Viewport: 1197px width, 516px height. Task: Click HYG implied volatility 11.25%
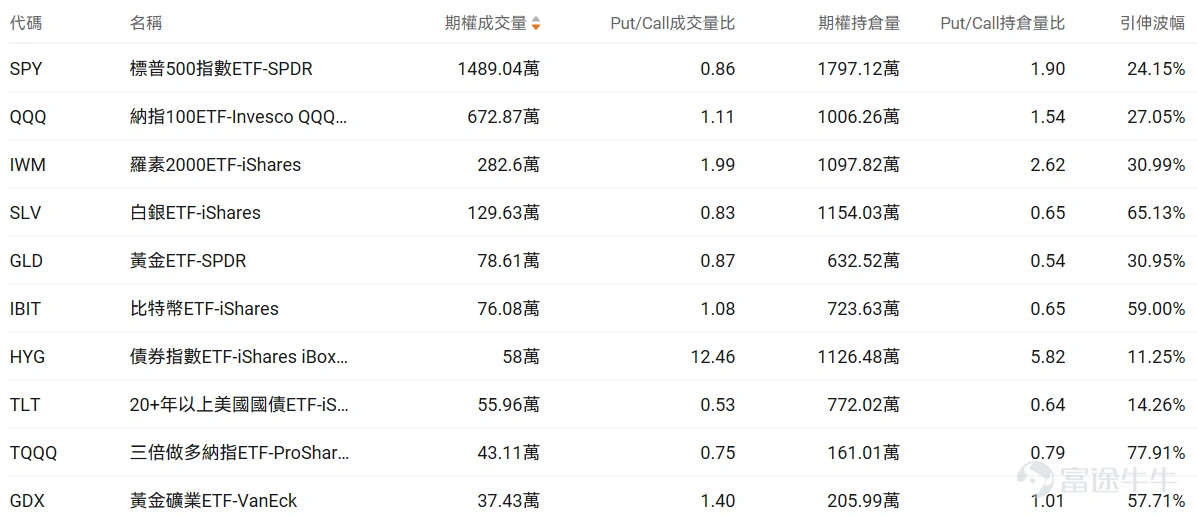[1157, 356]
